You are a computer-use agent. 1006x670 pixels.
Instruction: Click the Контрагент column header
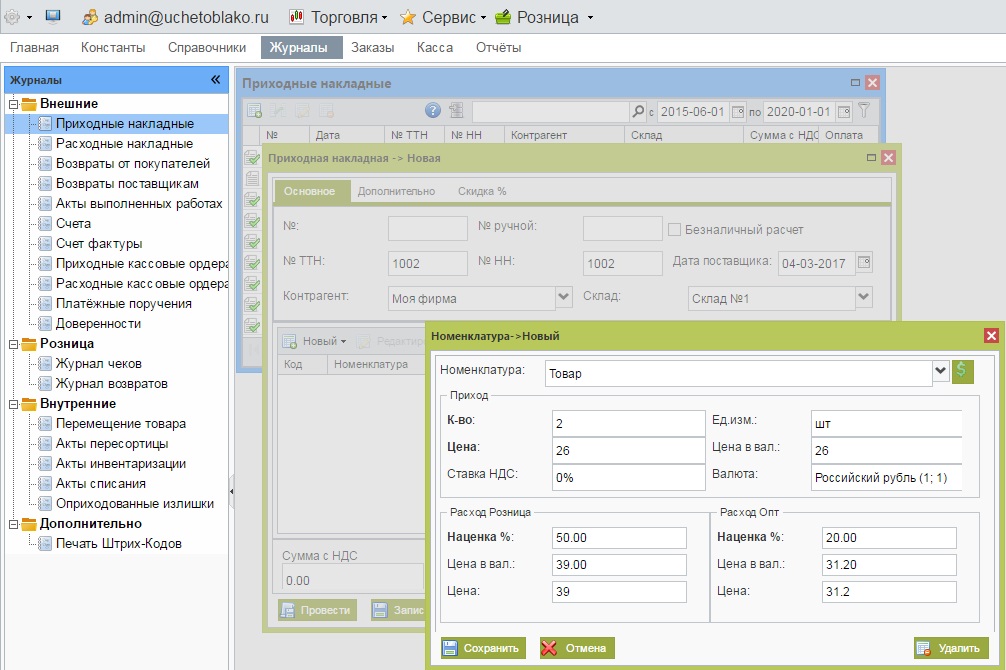tap(564, 135)
